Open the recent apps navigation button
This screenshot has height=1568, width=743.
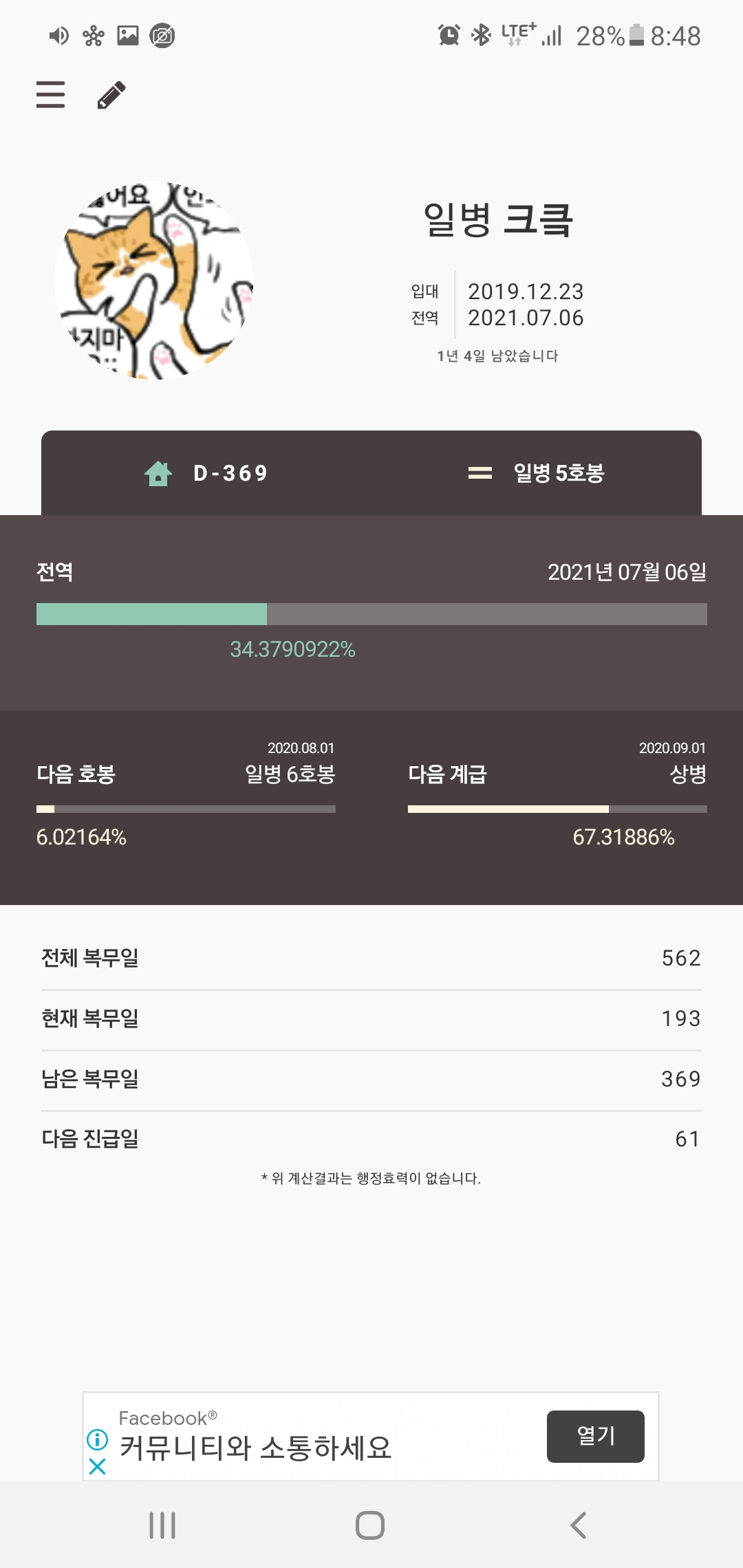(162, 1525)
